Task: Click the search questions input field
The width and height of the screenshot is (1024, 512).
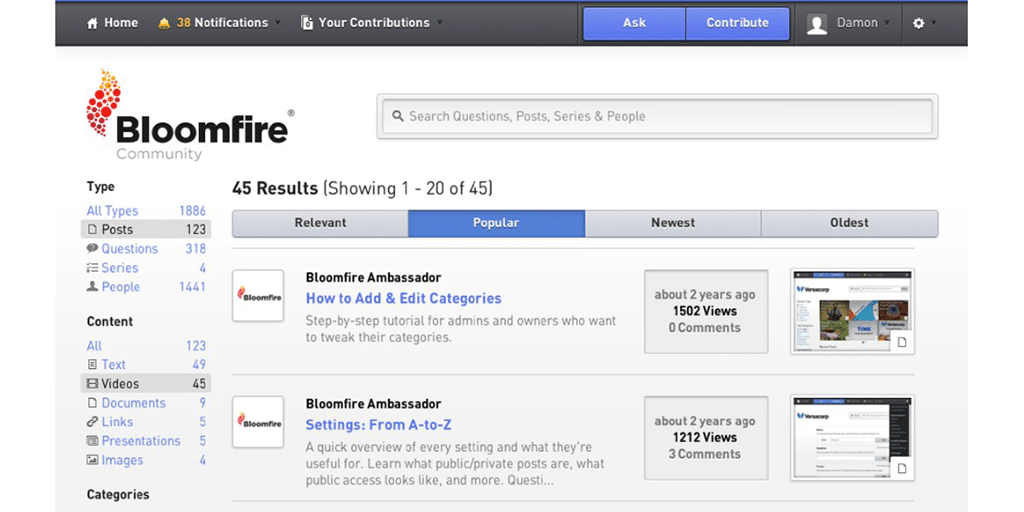Action: point(660,116)
